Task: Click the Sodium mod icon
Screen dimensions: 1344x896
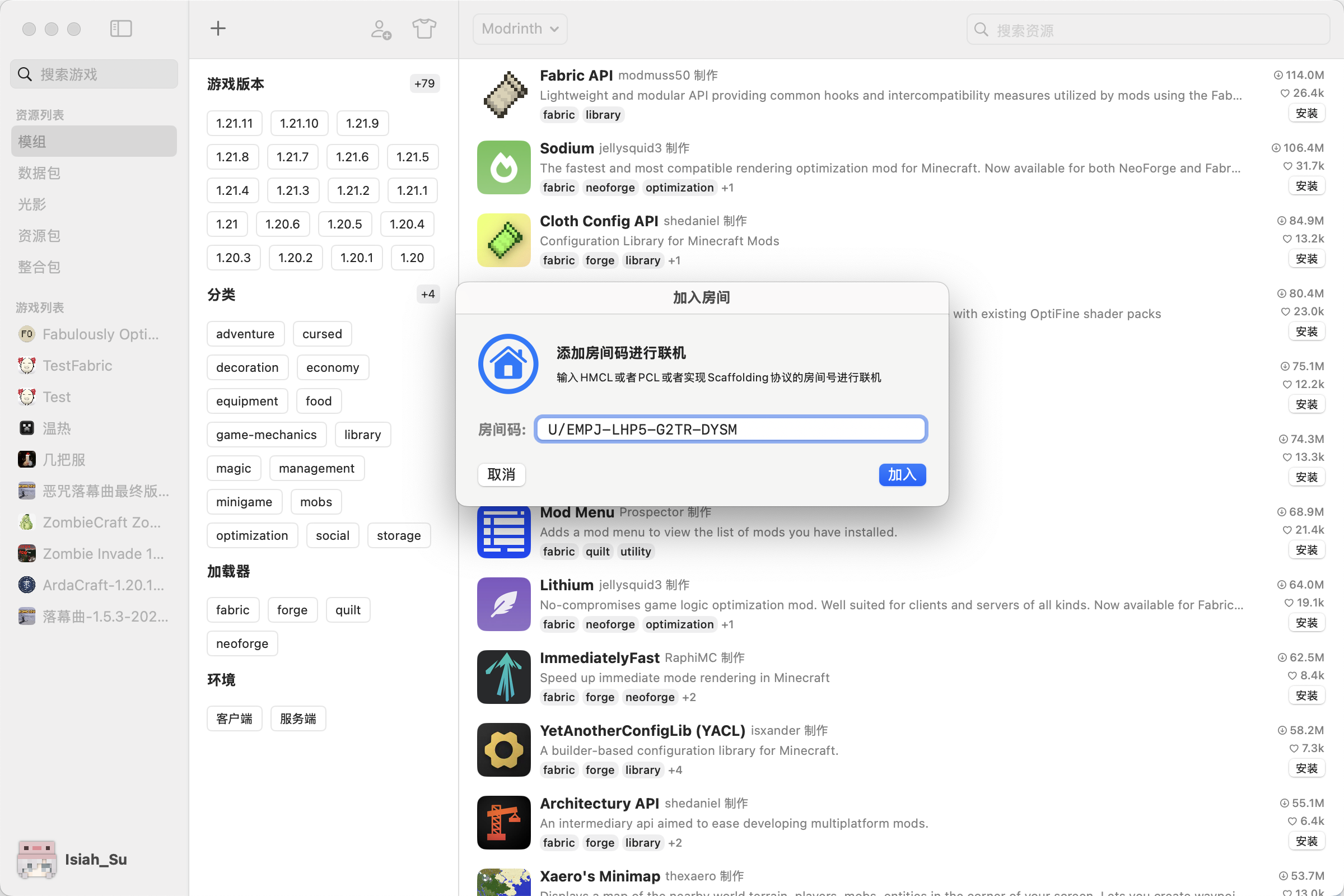Action: coord(503,167)
